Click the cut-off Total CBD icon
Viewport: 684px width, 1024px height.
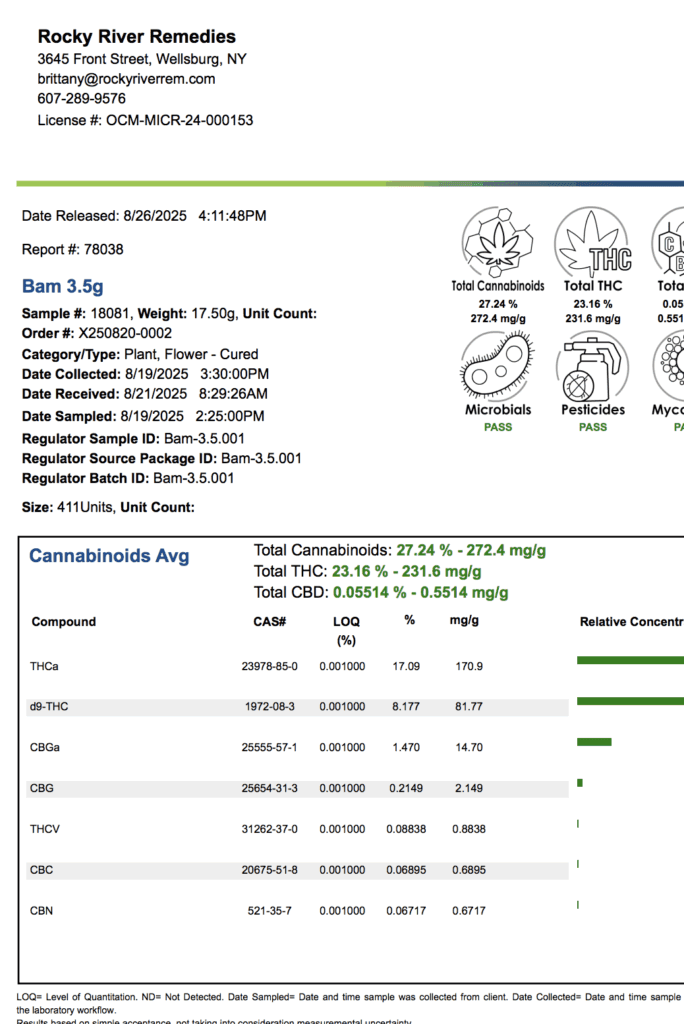click(669, 242)
